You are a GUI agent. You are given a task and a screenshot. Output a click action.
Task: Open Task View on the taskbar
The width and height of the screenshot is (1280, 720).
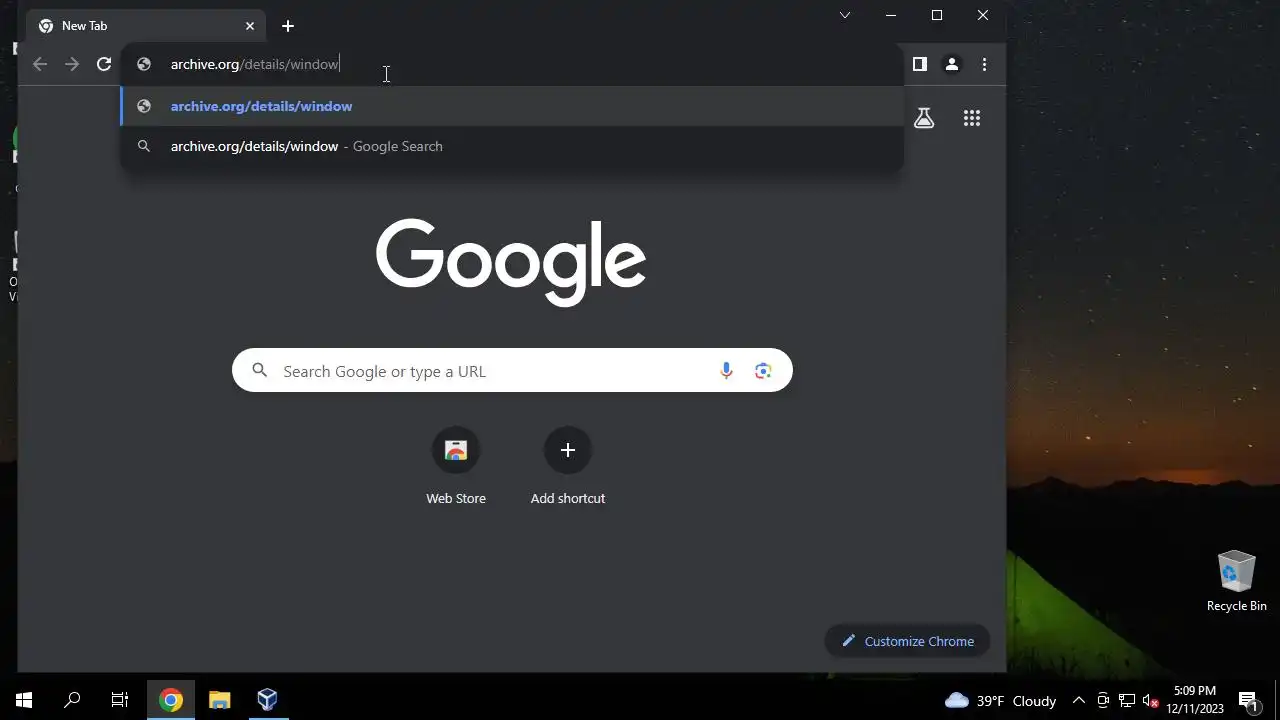(x=120, y=700)
